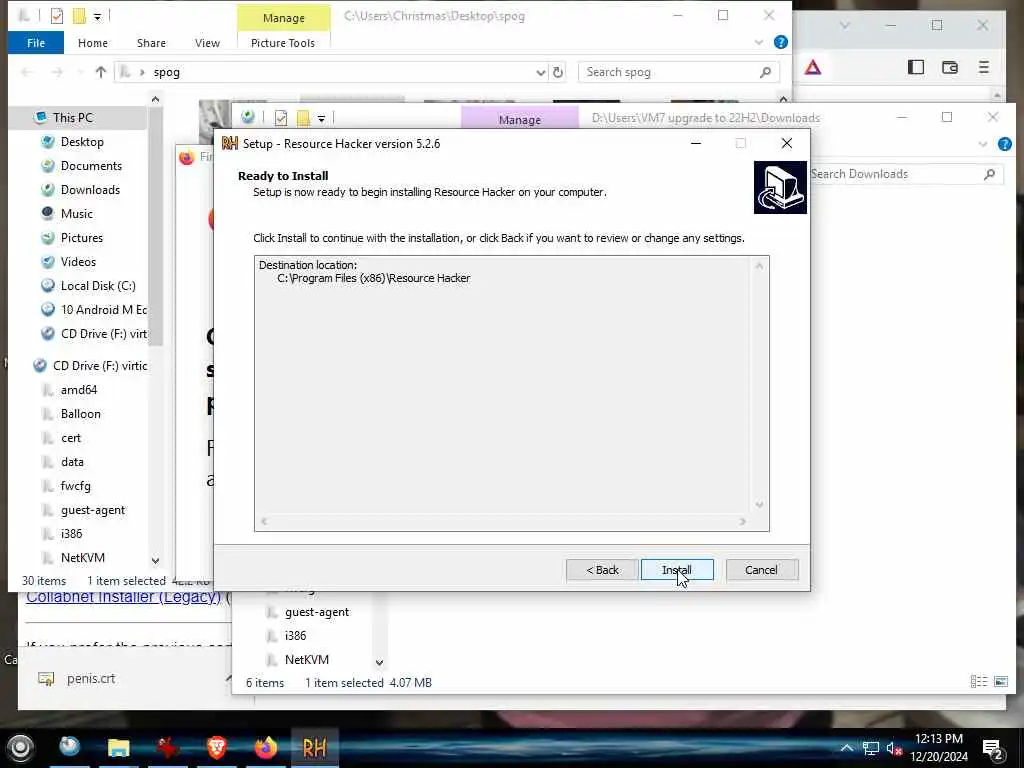Open Music in navigation pane
Image resolution: width=1024 pixels, height=768 pixels.
(x=76, y=214)
